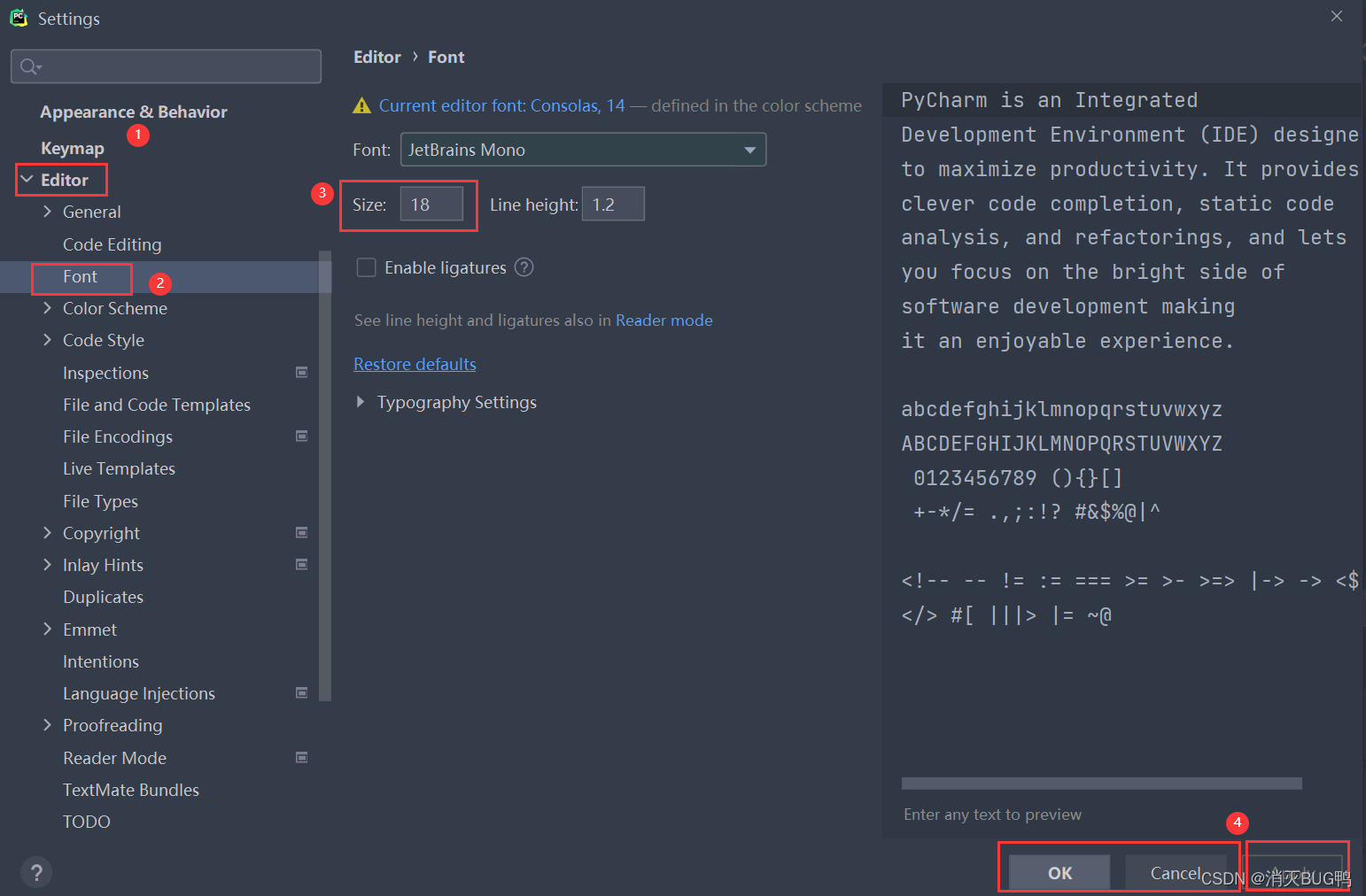Expand the Copyright node
This screenshot has height=896, width=1366.
(x=48, y=533)
